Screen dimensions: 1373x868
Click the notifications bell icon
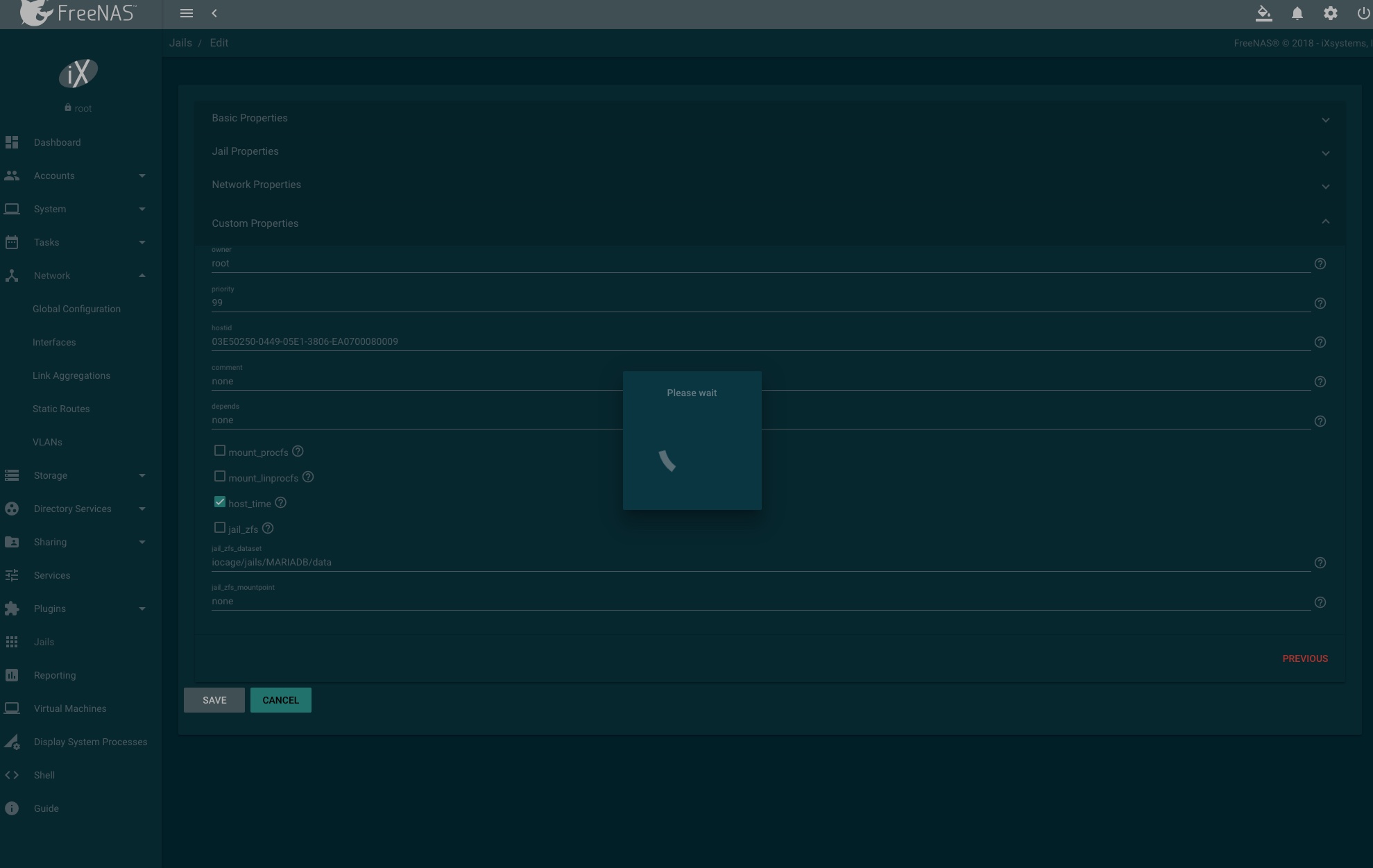tap(1297, 13)
